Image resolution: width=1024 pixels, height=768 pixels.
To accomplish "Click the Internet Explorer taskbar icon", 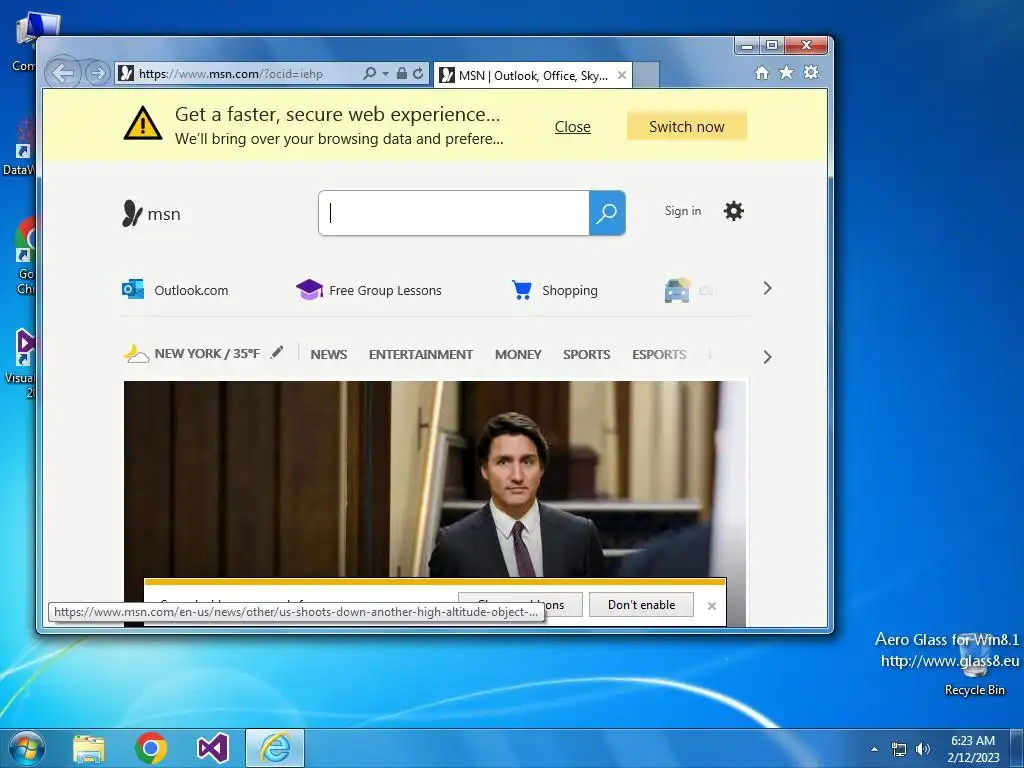I will coord(275,748).
